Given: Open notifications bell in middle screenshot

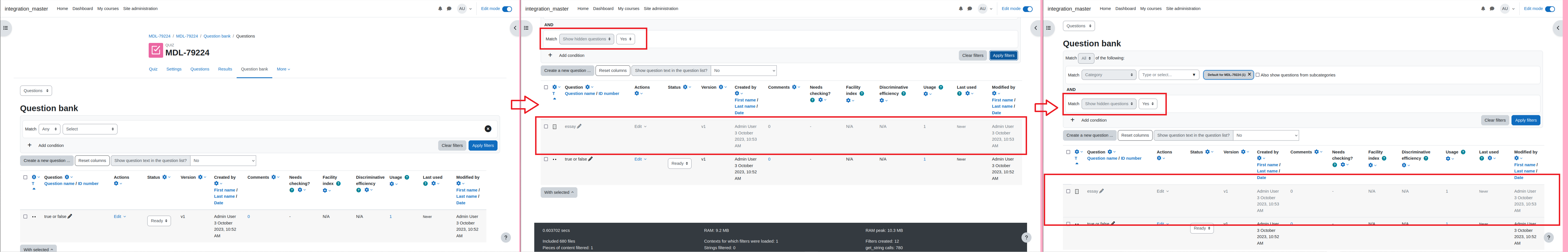Looking at the screenshot, I should tap(961, 9).
